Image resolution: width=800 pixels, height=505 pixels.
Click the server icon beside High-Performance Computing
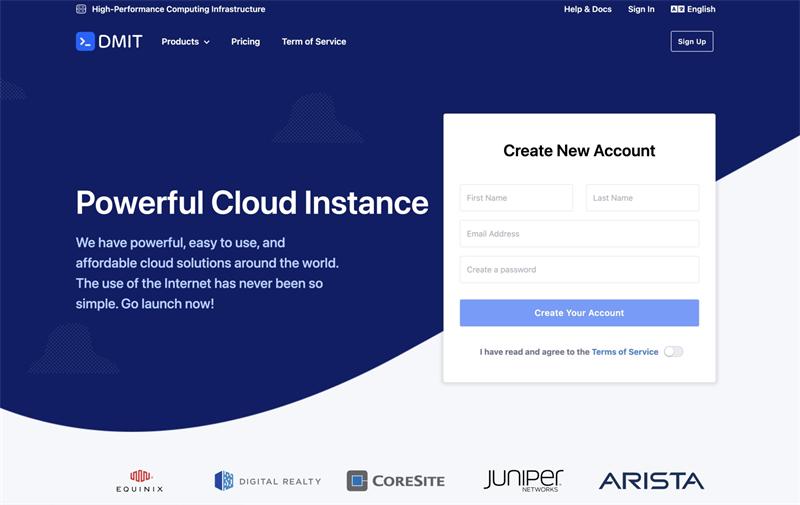[x=81, y=9]
